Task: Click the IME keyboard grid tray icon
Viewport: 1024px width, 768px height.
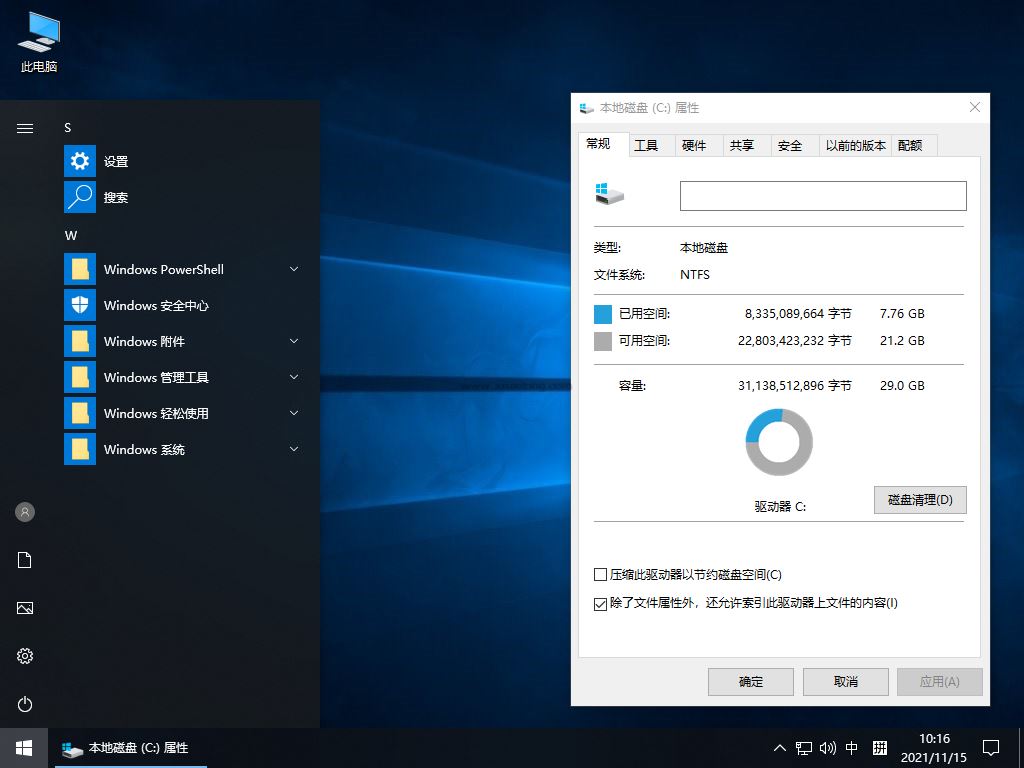Action: point(880,748)
